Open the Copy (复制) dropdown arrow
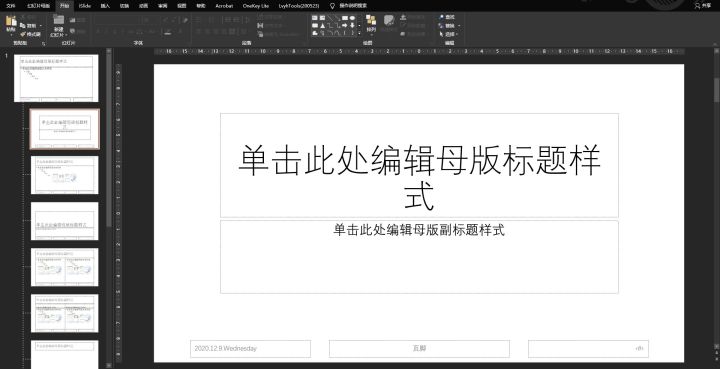Screen dimensions: 720x369 point(41,26)
